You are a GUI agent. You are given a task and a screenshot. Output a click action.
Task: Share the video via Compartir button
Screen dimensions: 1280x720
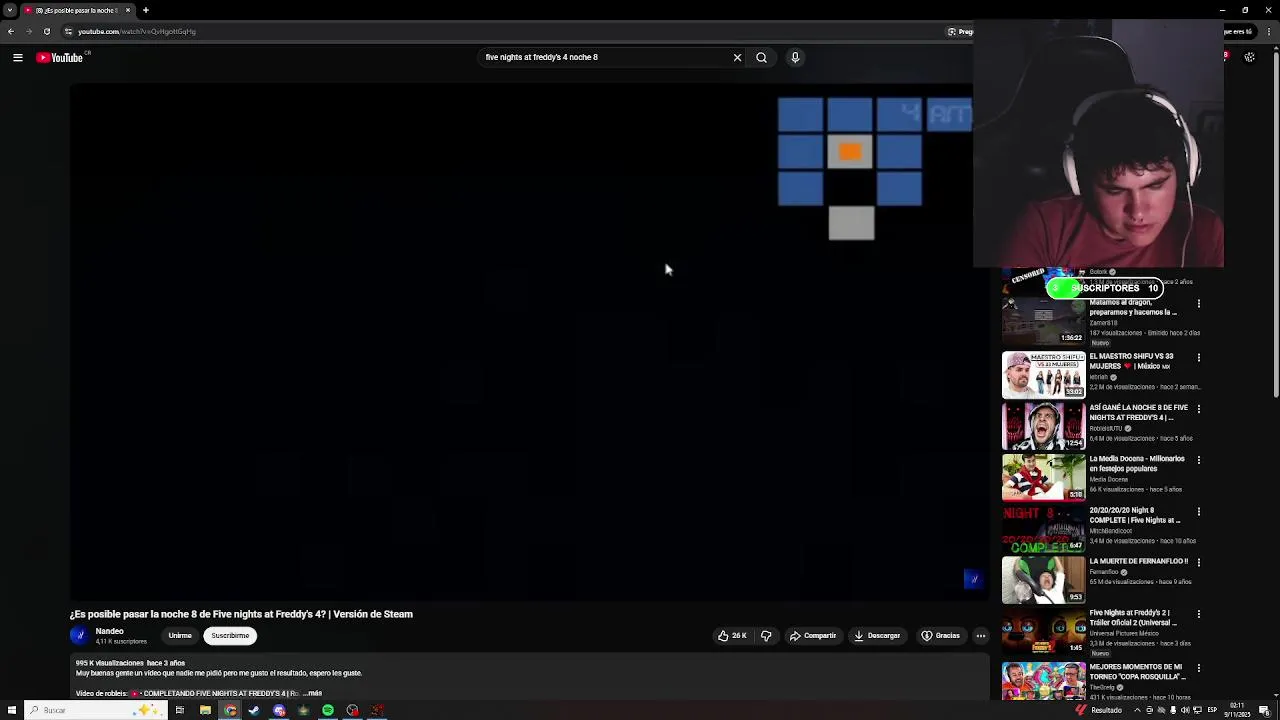pos(813,636)
